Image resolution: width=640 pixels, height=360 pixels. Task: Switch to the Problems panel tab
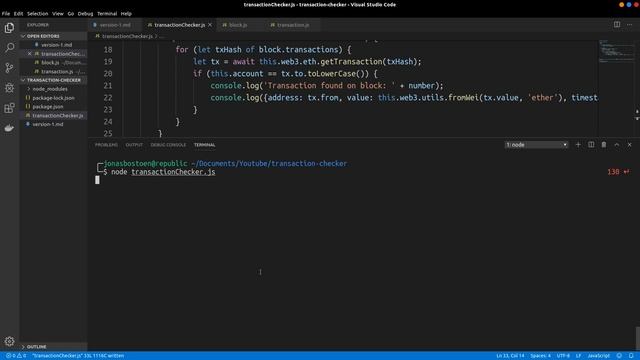pyautogui.click(x=106, y=145)
